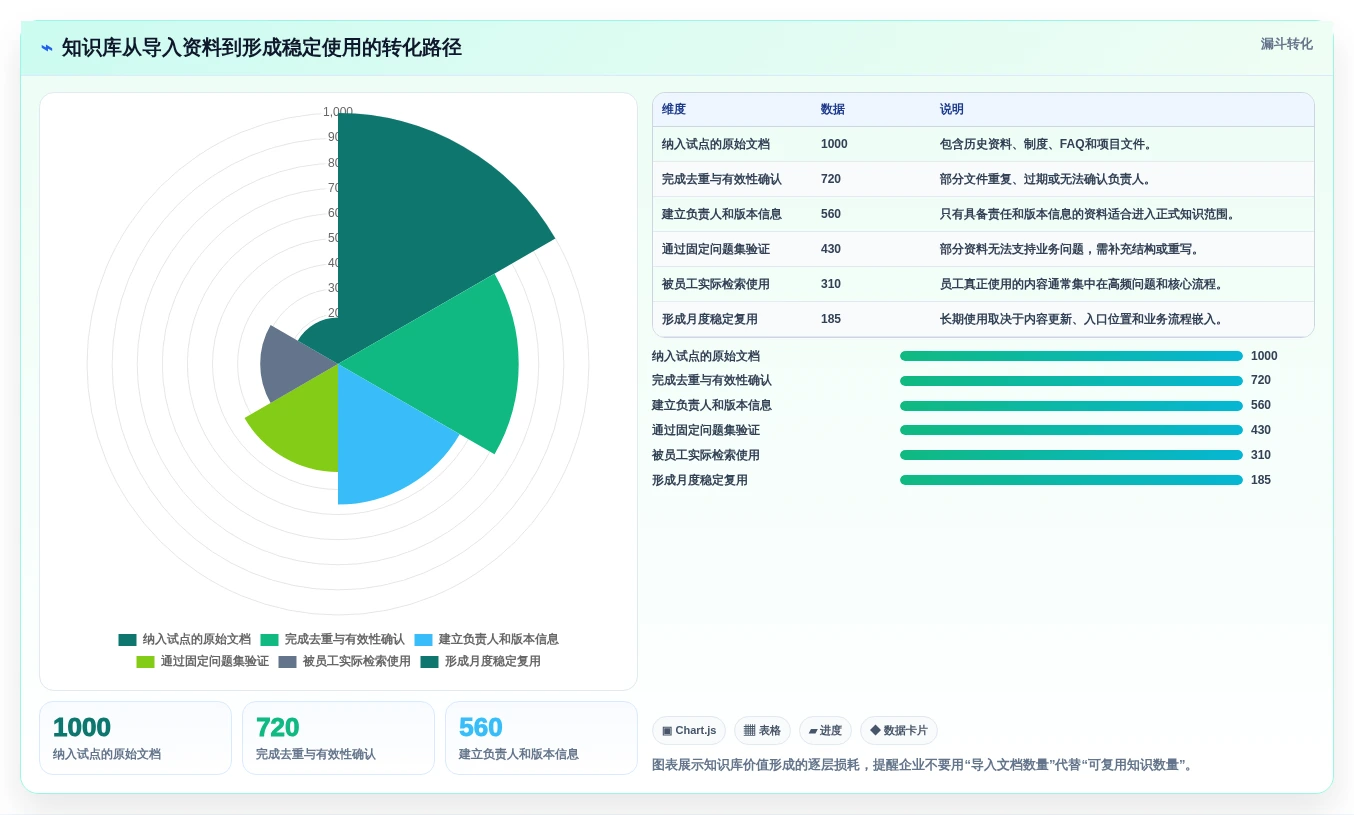Click table cell 通过固定问题集验证
This screenshot has width=1354, height=815.
pos(716,249)
